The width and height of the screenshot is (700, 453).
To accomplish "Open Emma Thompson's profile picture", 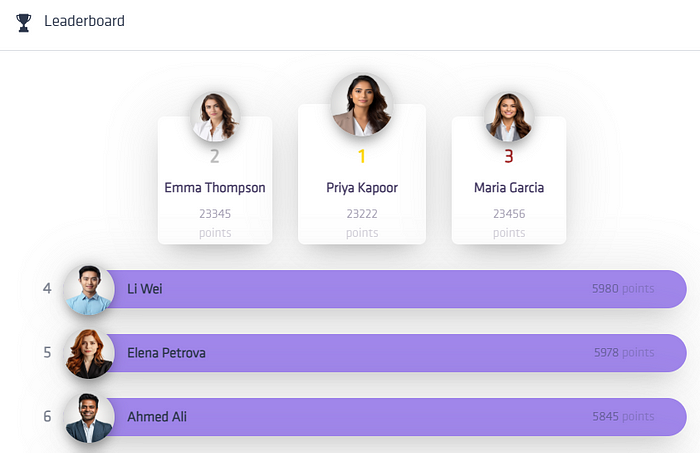I will (215, 117).
